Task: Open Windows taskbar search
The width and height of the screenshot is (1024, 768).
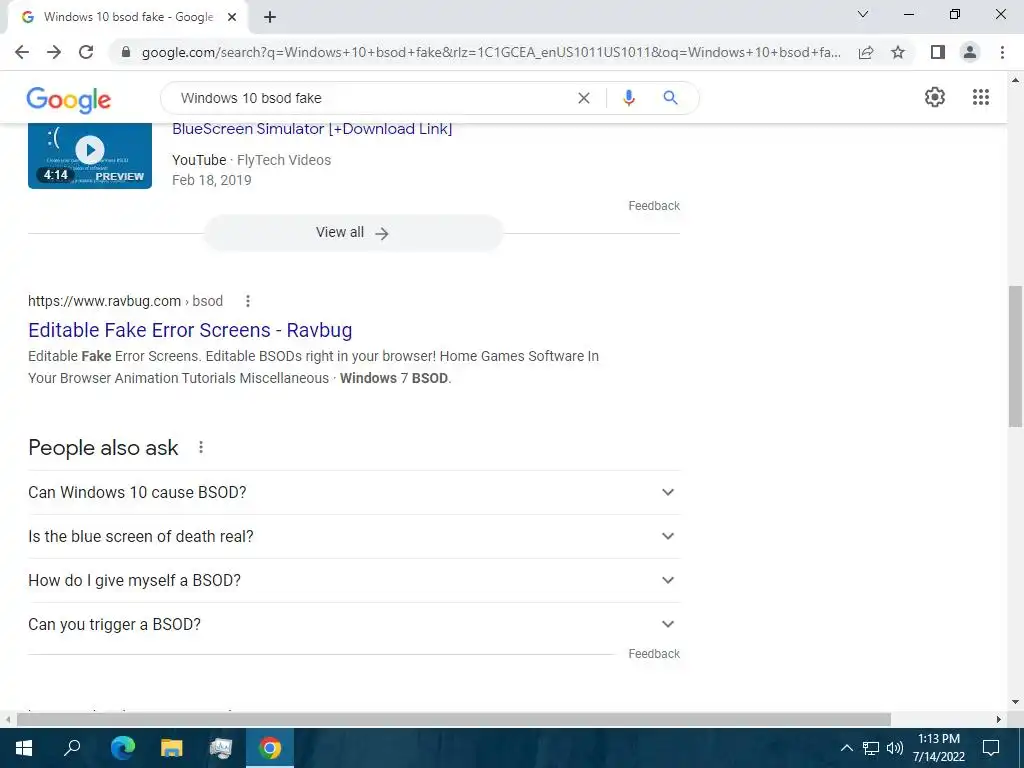Action: tap(72, 748)
